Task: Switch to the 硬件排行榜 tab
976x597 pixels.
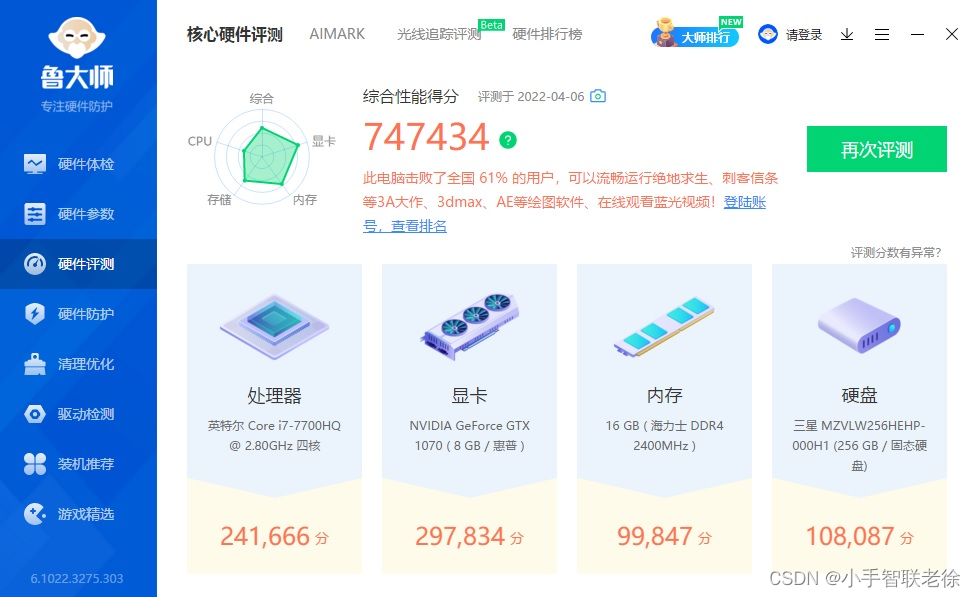Action: coord(547,34)
